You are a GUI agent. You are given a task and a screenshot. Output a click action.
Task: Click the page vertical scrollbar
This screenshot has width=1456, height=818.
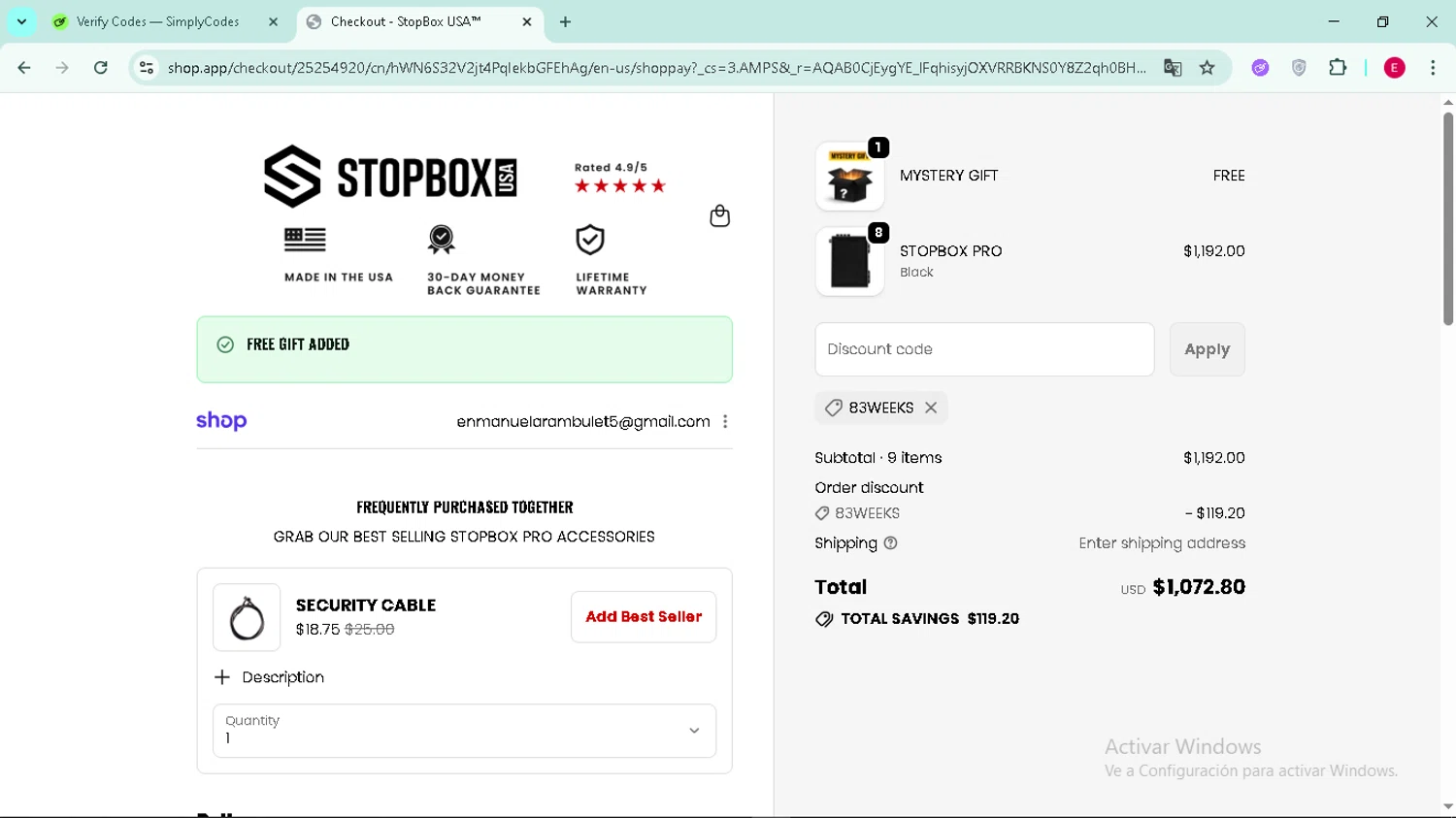(1447, 218)
